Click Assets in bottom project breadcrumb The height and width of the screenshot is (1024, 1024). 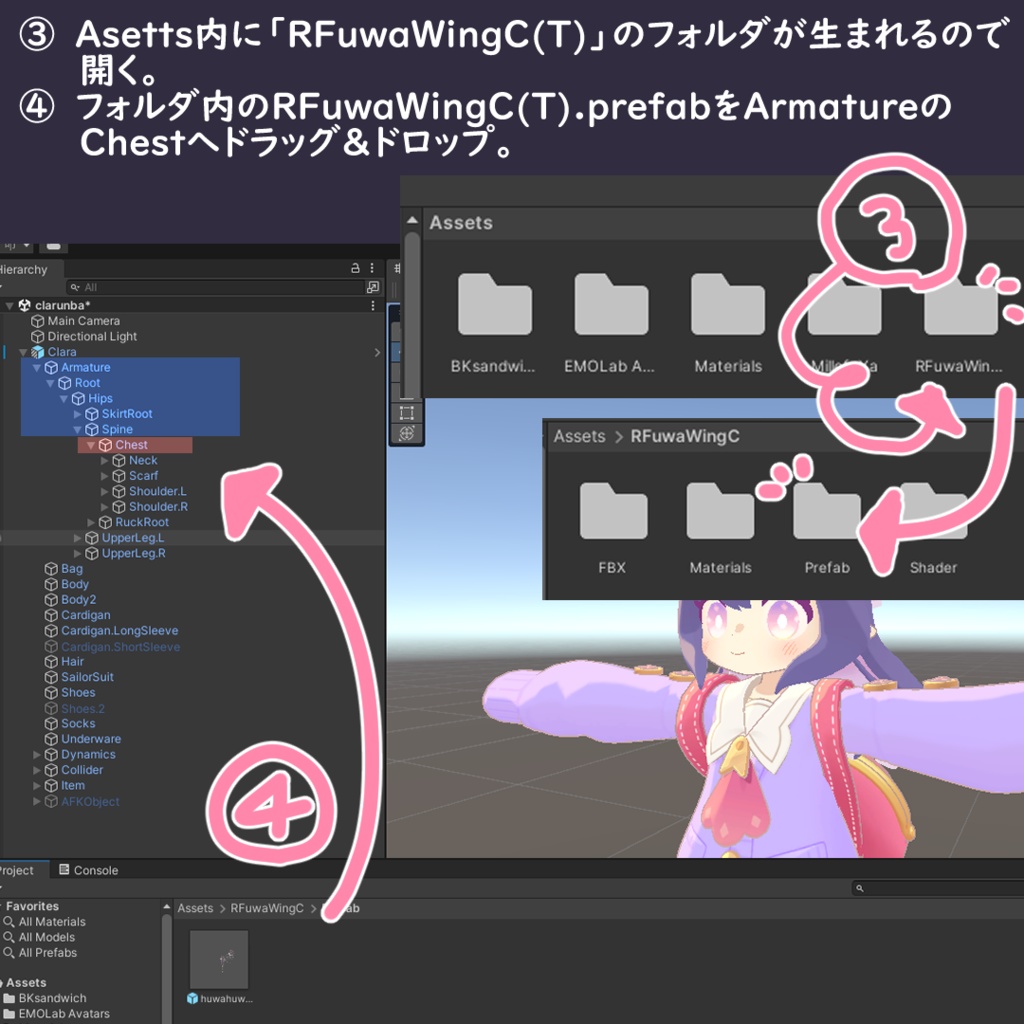(x=195, y=908)
